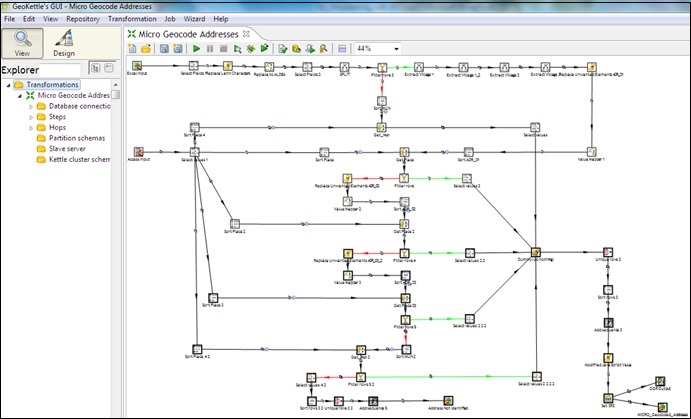Select the Access Input step node
The image size is (691, 419).
point(138,152)
